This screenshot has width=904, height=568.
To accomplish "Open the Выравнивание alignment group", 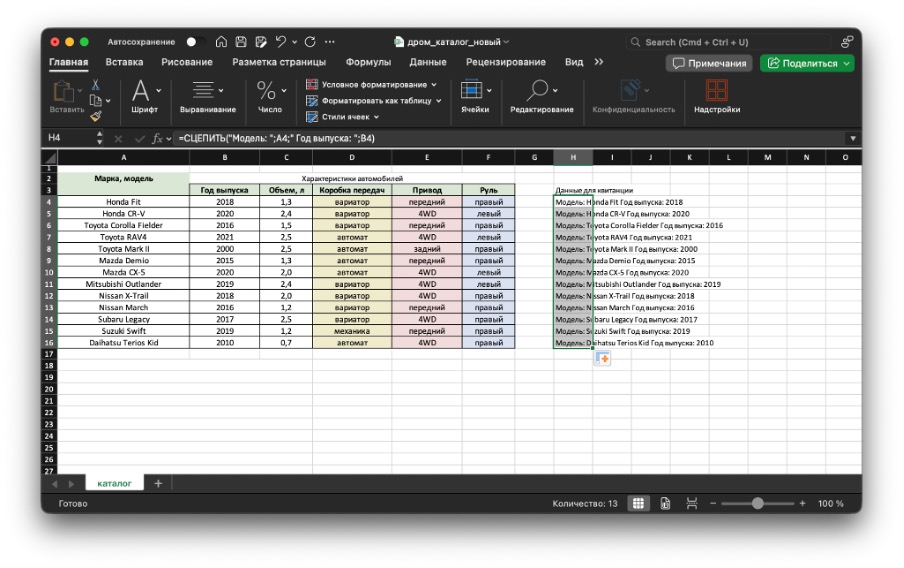I will pyautogui.click(x=208, y=96).
